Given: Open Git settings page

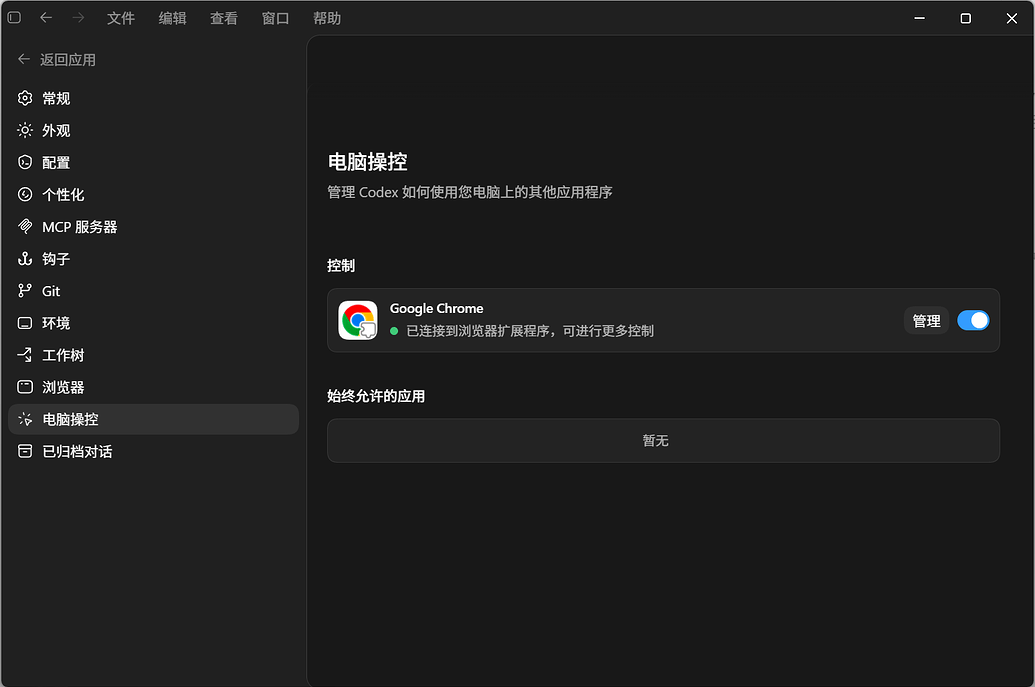Looking at the screenshot, I should tap(153, 291).
